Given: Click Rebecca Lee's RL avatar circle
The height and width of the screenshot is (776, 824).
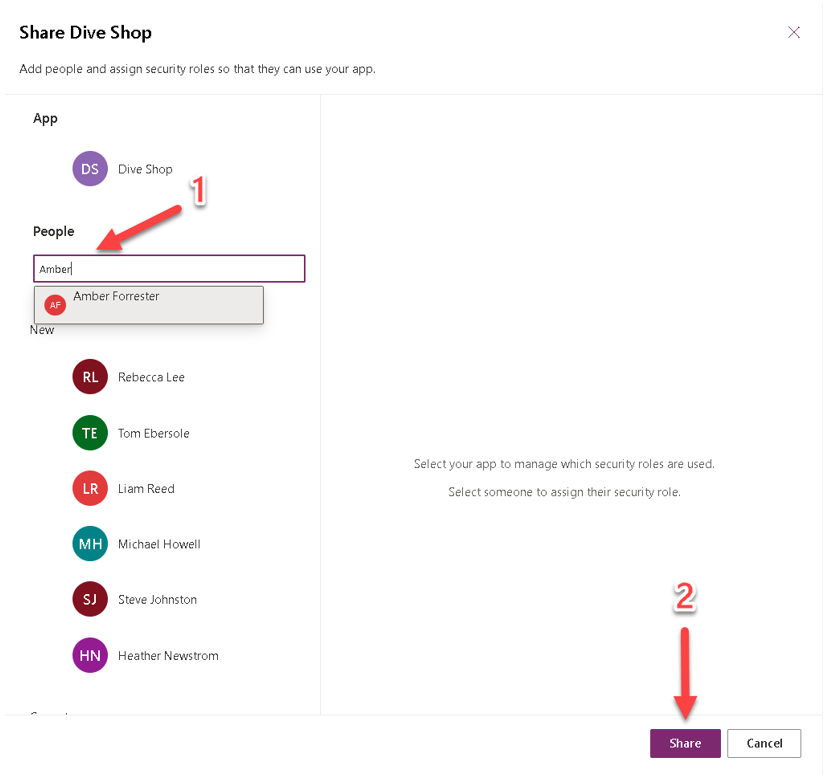Looking at the screenshot, I should [x=89, y=377].
